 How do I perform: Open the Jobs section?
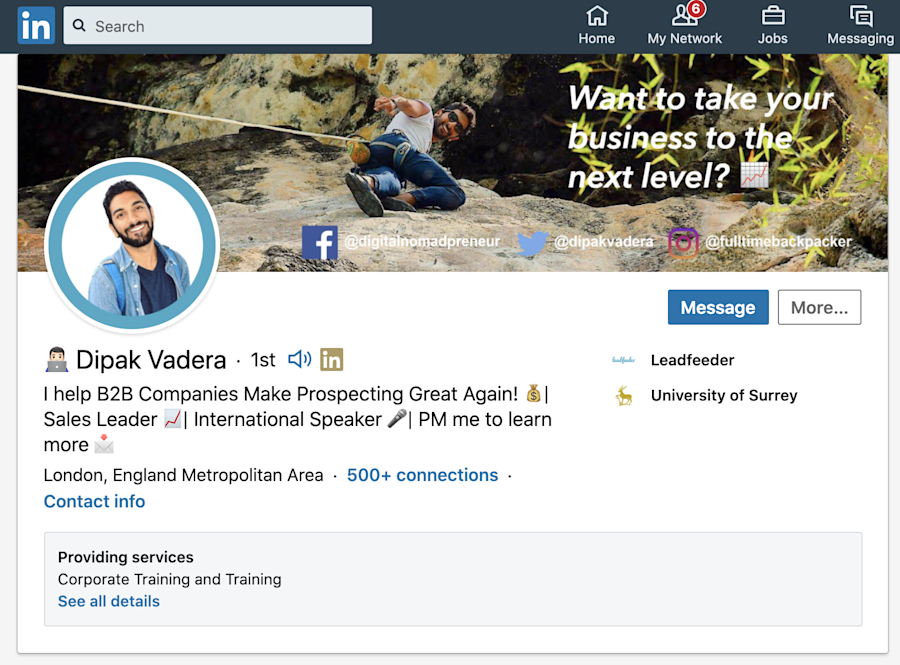click(x=772, y=25)
